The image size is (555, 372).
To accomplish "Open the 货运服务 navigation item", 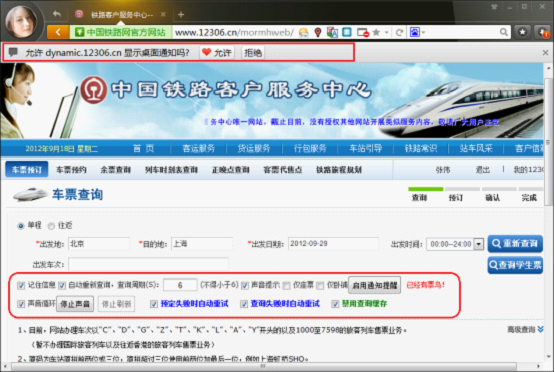I will pyautogui.click(x=254, y=148).
